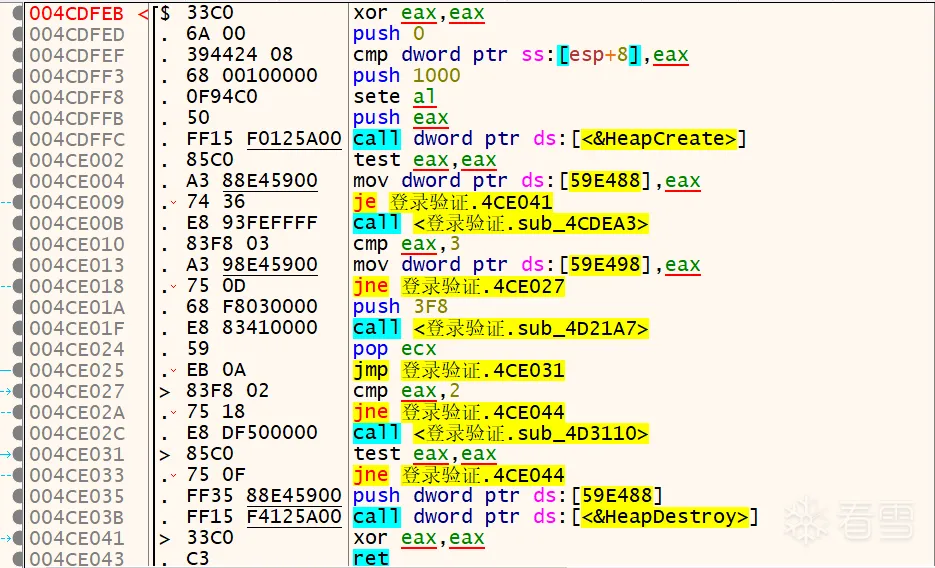Click the call HeapCreate instruction
Image resolution: width=935 pixels, height=568 pixels.
click(549, 139)
